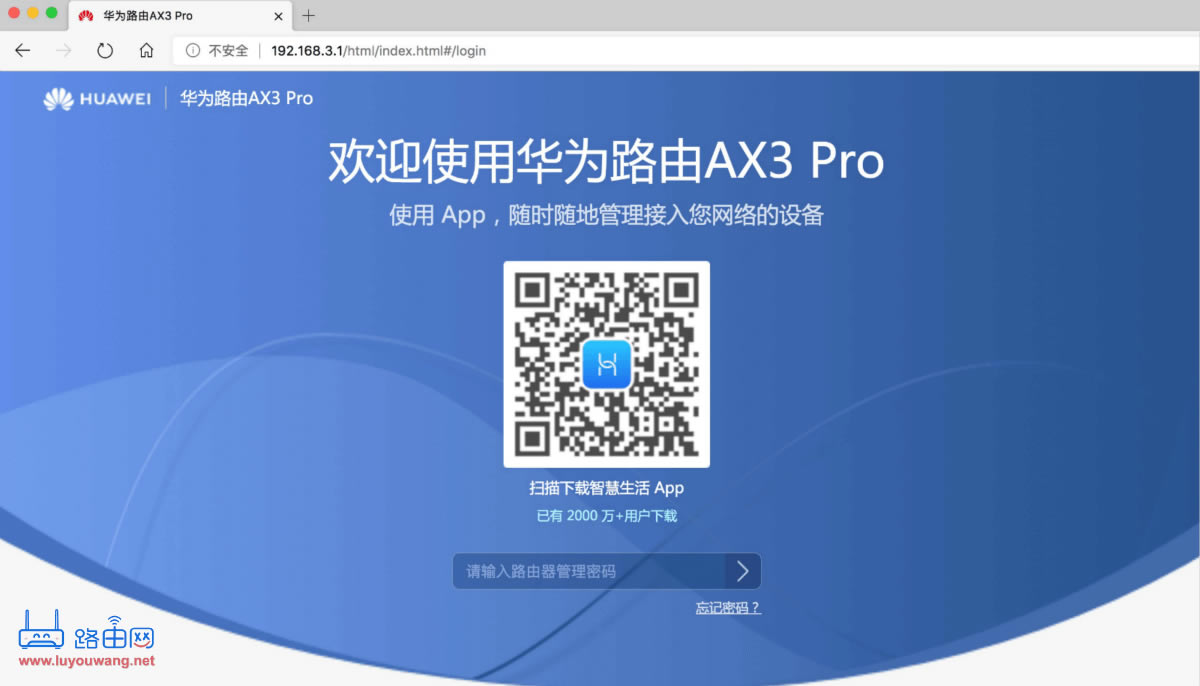Click the Huawei logo in the header

click(96, 98)
